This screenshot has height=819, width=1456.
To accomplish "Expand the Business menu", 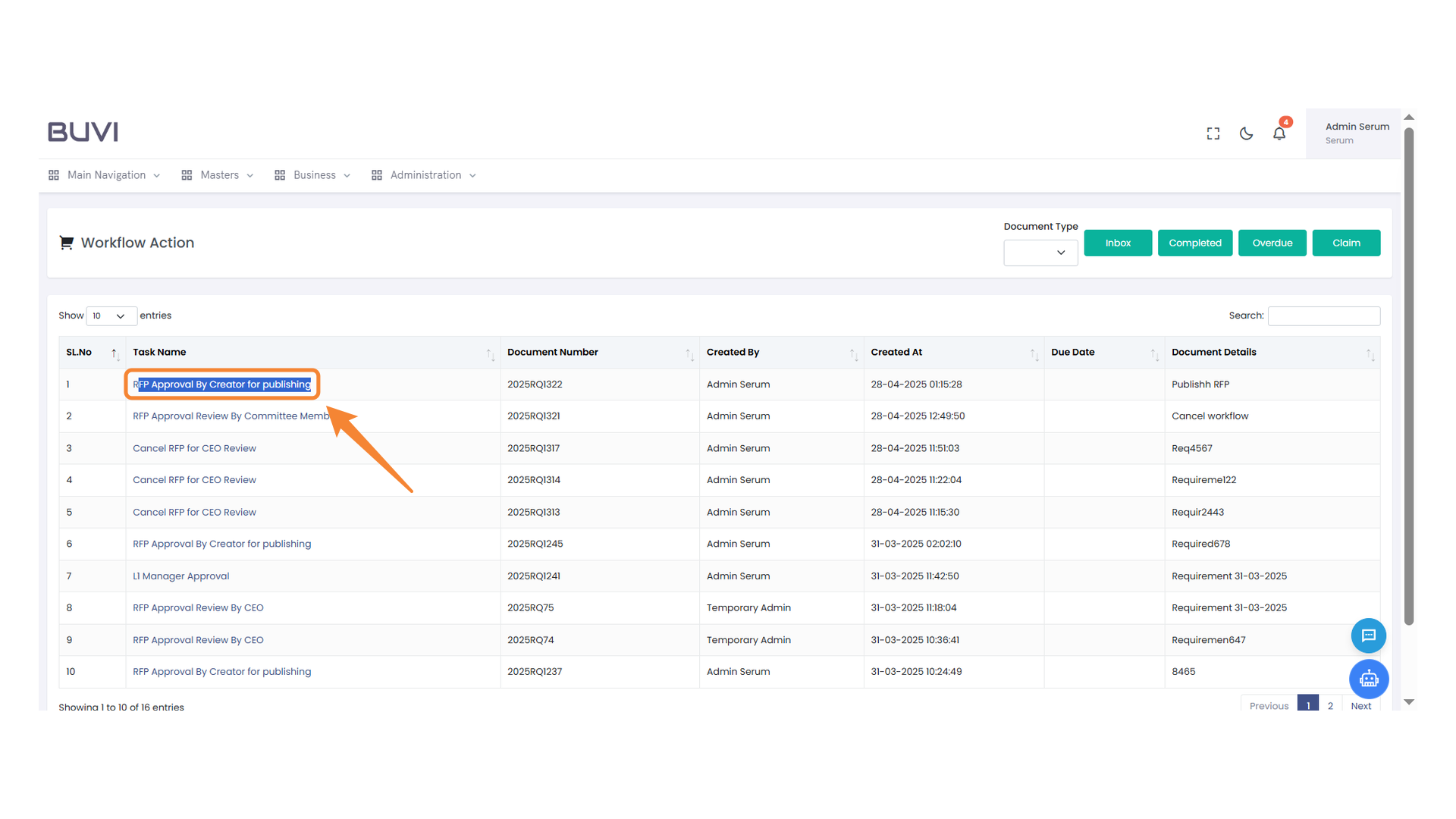I will click(x=313, y=175).
